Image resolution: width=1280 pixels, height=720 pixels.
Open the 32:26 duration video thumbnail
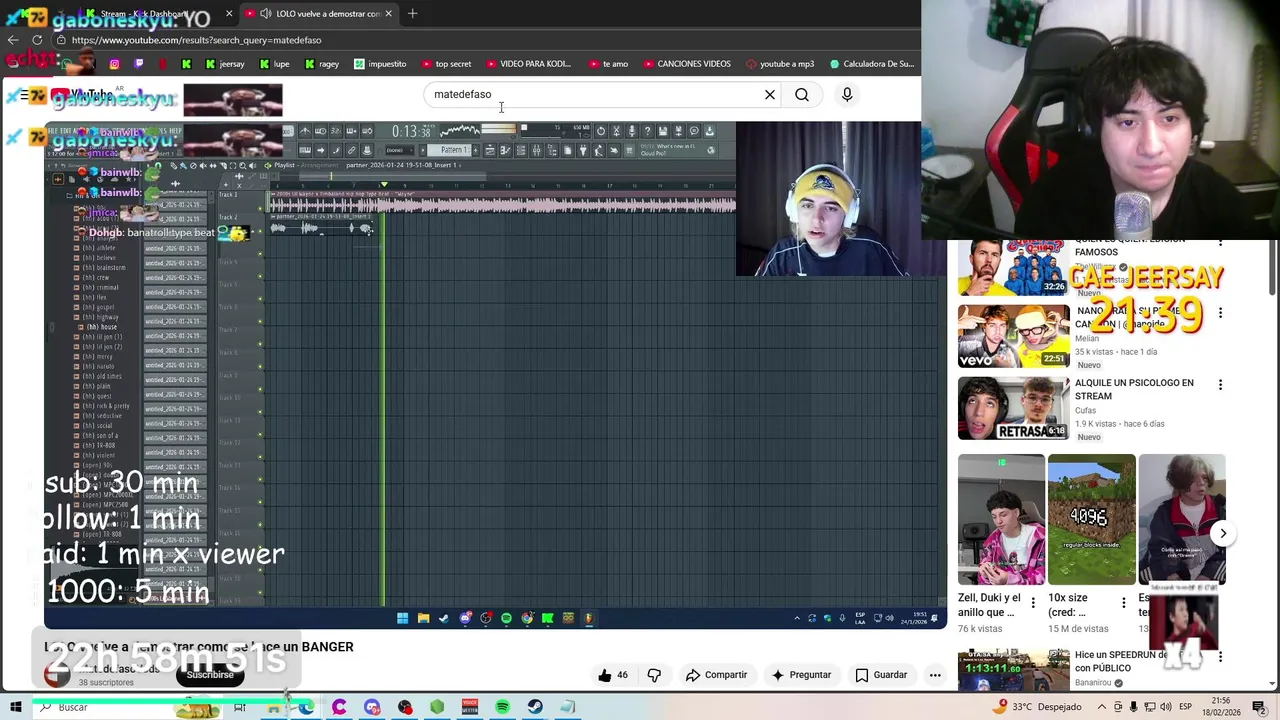(1013, 267)
